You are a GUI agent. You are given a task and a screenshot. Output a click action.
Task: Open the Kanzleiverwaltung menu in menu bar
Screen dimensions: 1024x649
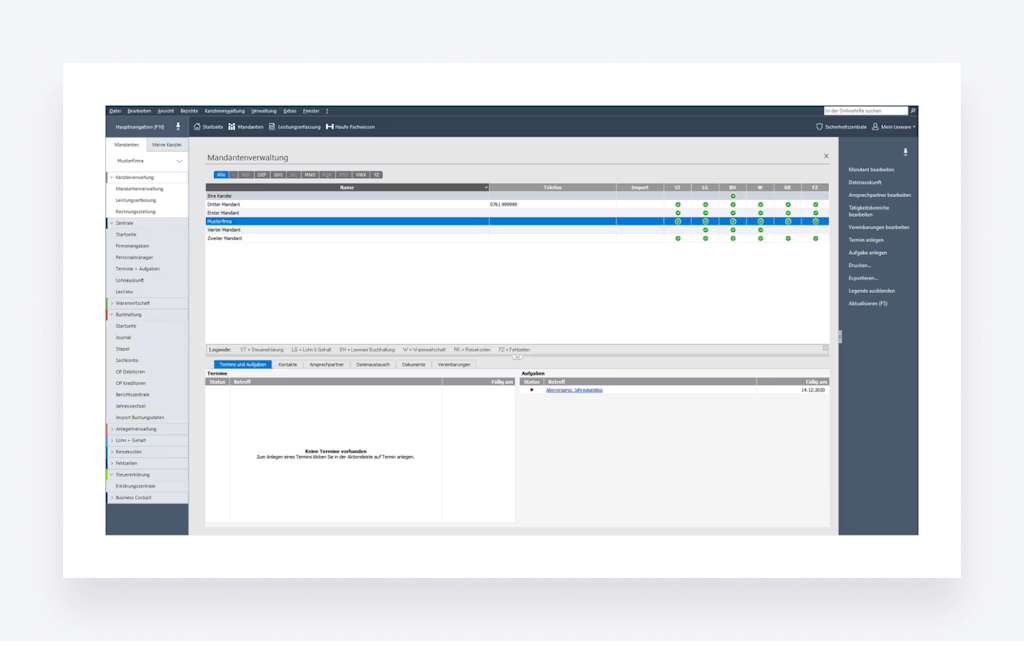(224, 110)
